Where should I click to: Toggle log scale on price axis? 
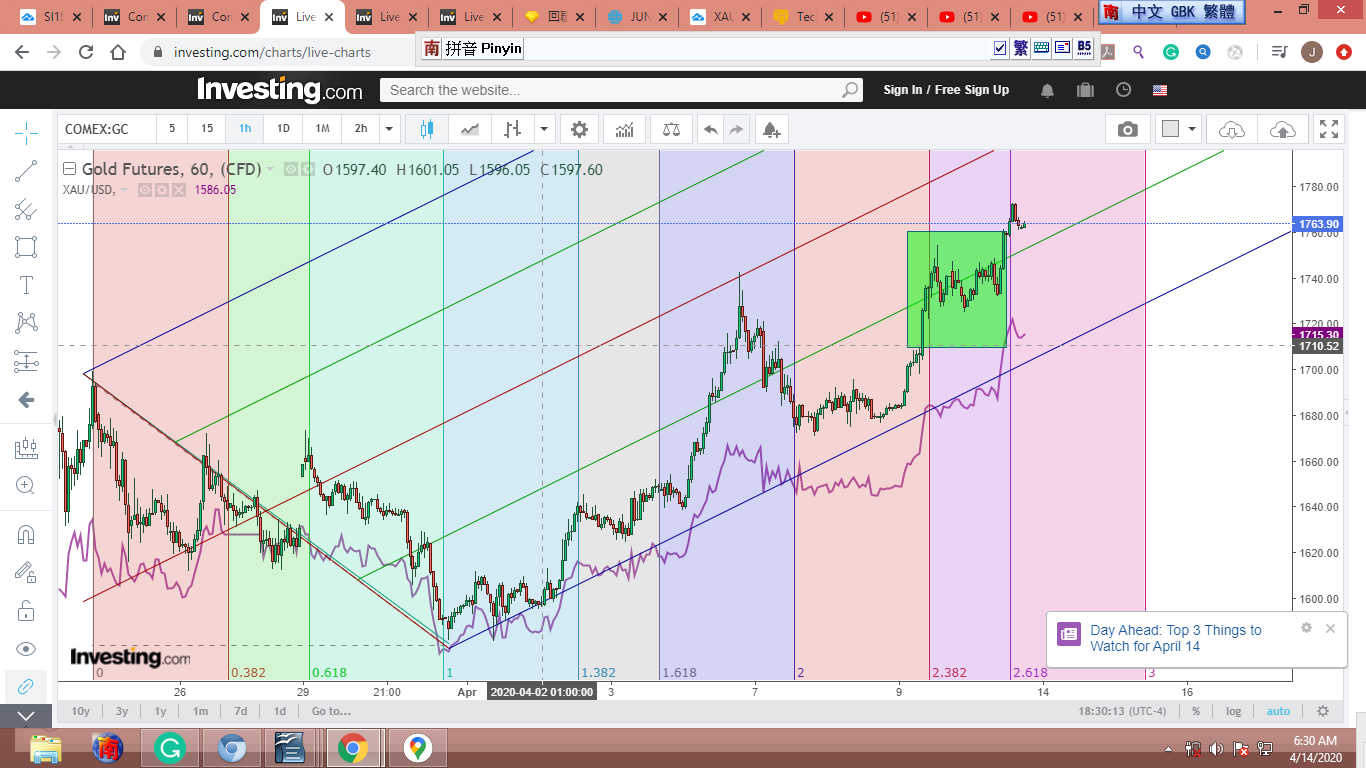pyautogui.click(x=1233, y=711)
